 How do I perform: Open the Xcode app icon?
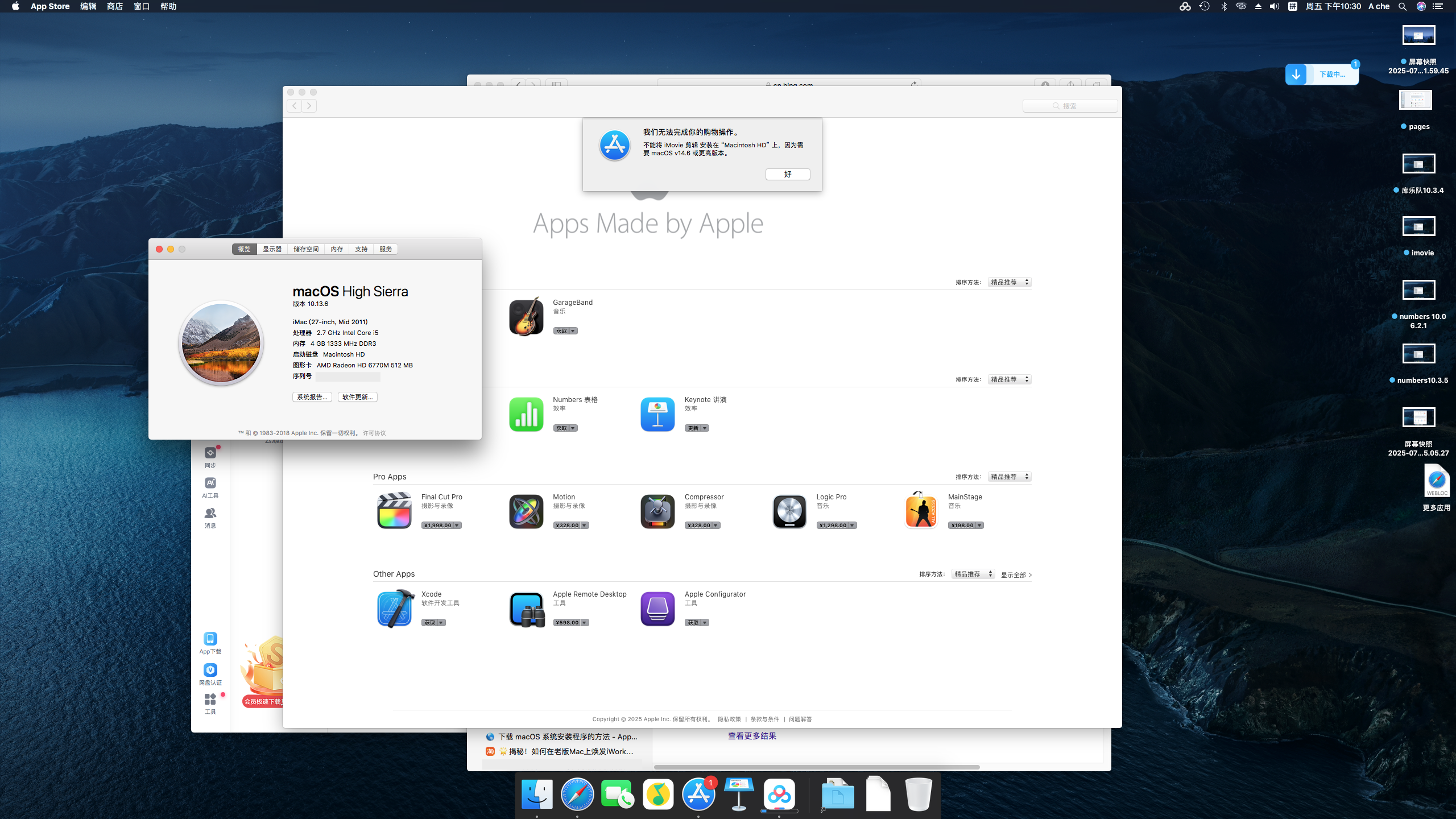click(394, 608)
